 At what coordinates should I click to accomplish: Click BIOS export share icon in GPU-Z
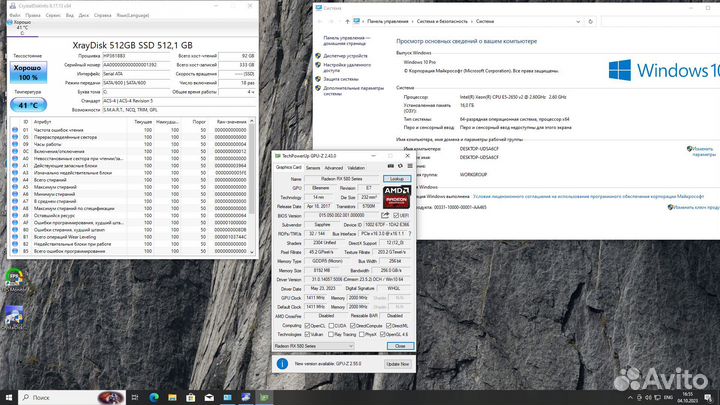coord(385,215)
